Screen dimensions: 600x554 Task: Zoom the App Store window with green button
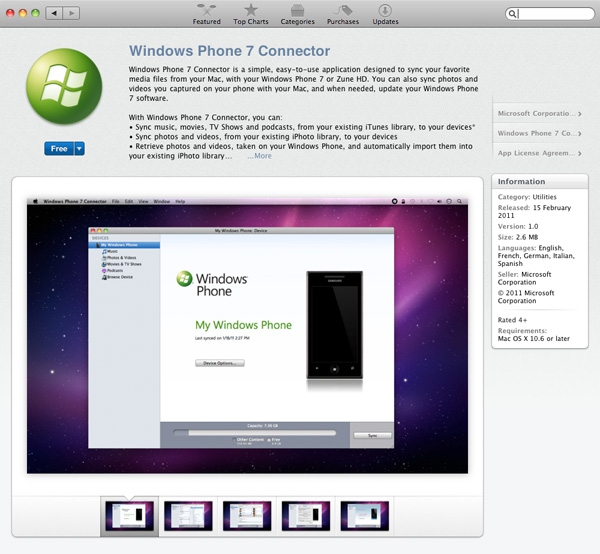36,13
